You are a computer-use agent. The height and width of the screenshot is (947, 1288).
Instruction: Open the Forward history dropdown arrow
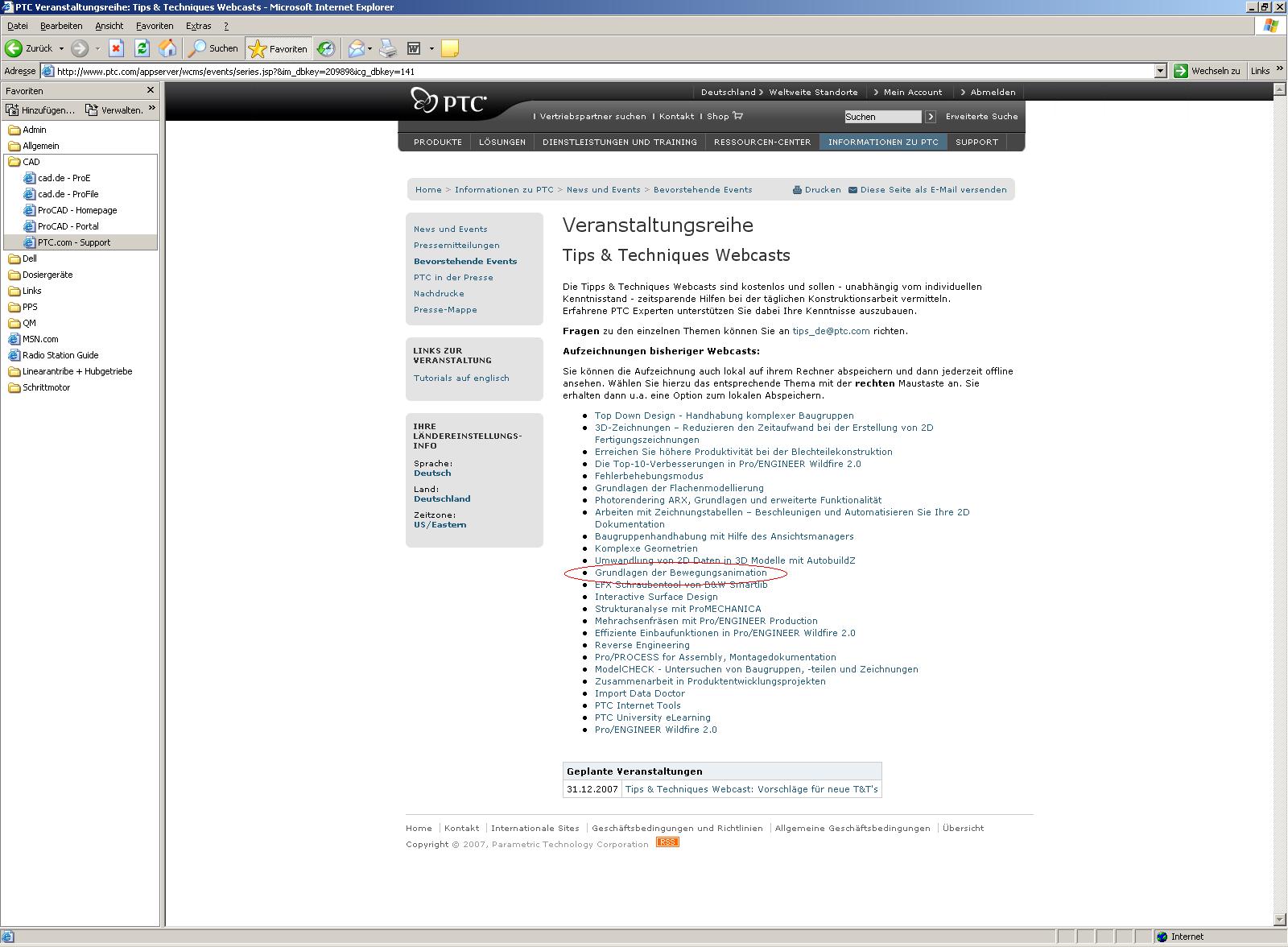pyautogui.click(x=97, y=48)
